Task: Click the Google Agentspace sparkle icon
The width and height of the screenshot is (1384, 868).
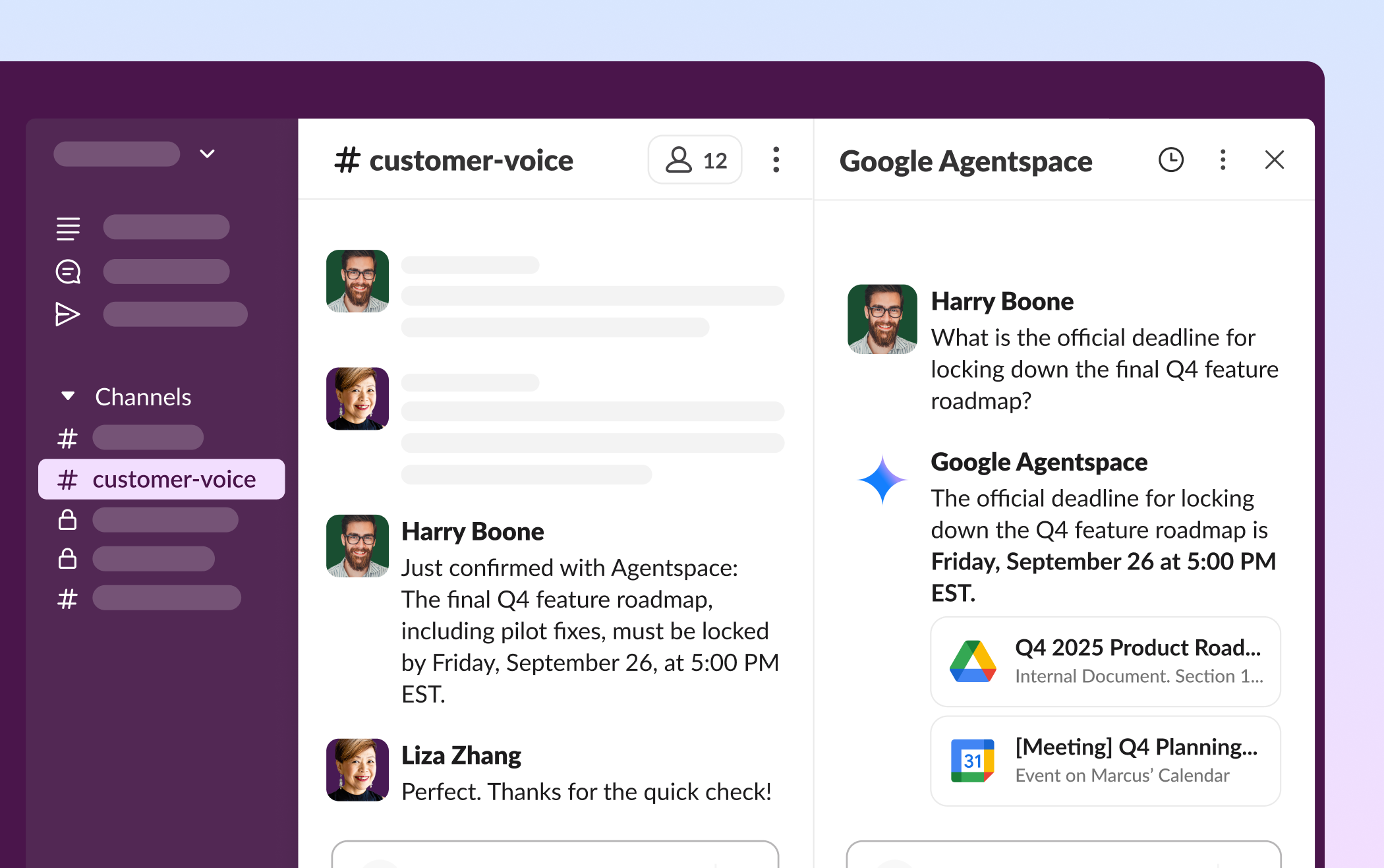Action: point(882,480)
